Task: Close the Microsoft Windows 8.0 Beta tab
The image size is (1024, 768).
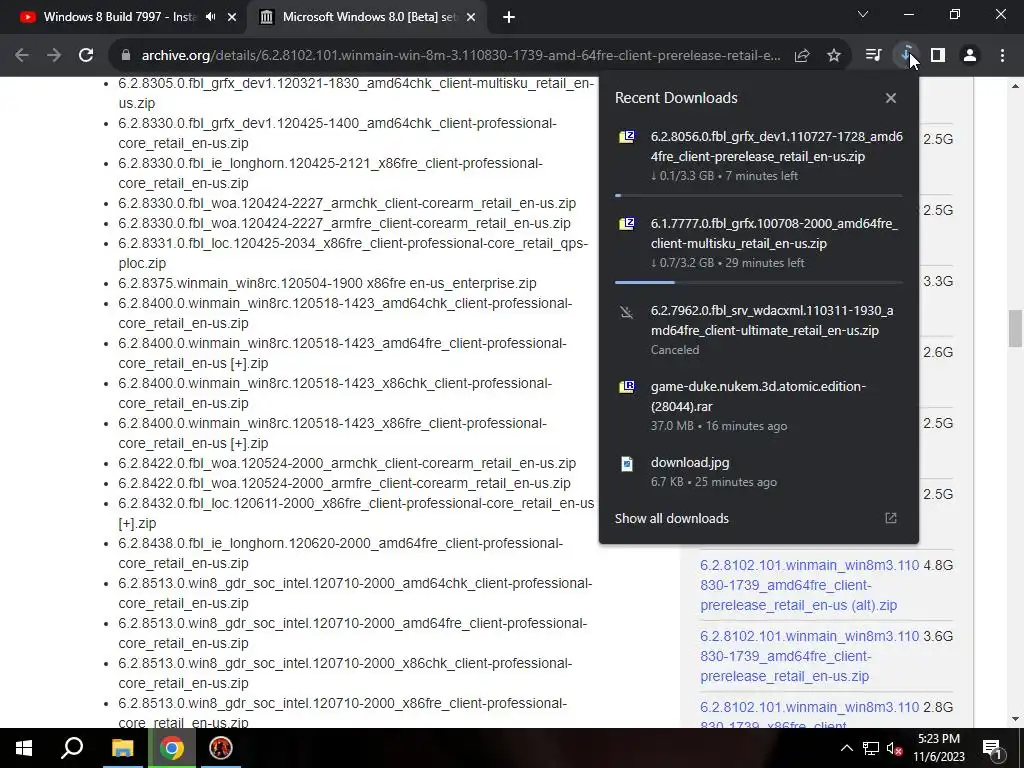Action: (x=471, y=17)
